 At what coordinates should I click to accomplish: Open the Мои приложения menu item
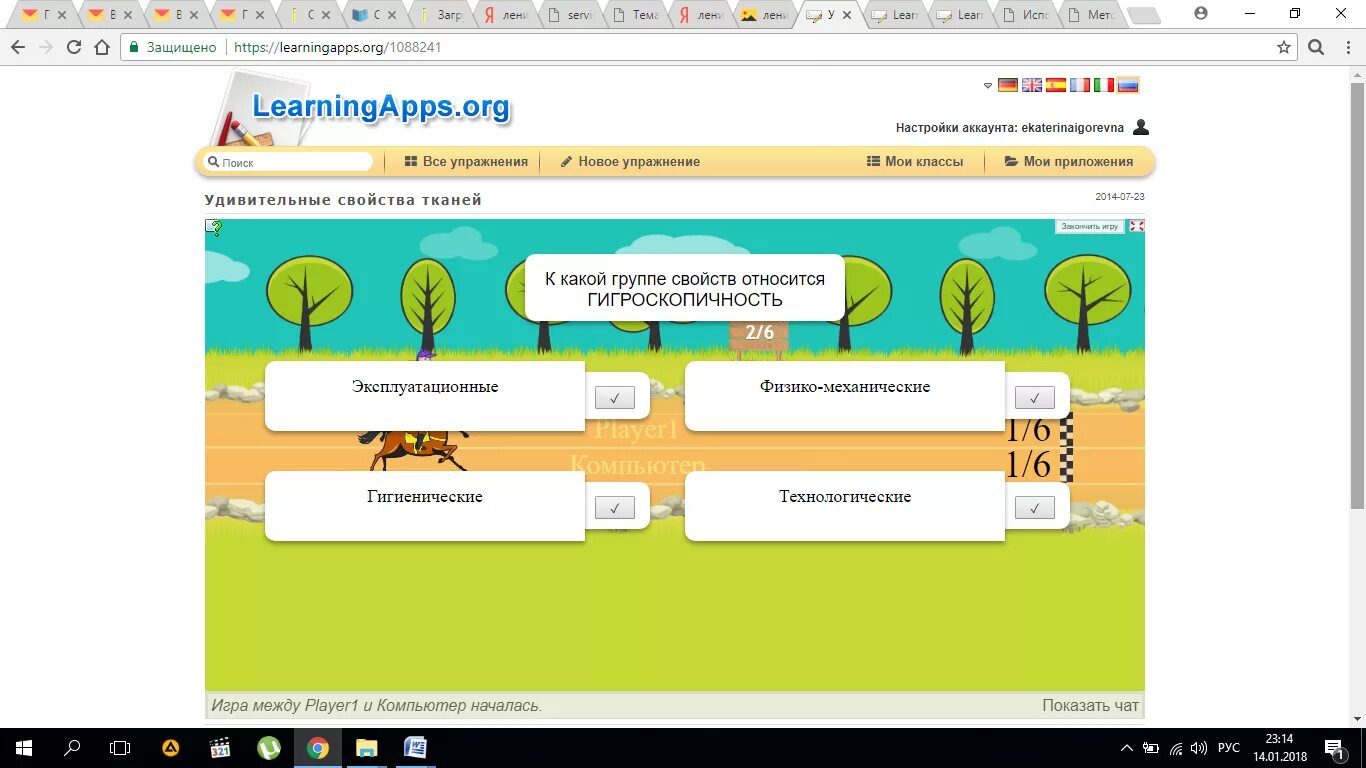tap(1069, 162)
